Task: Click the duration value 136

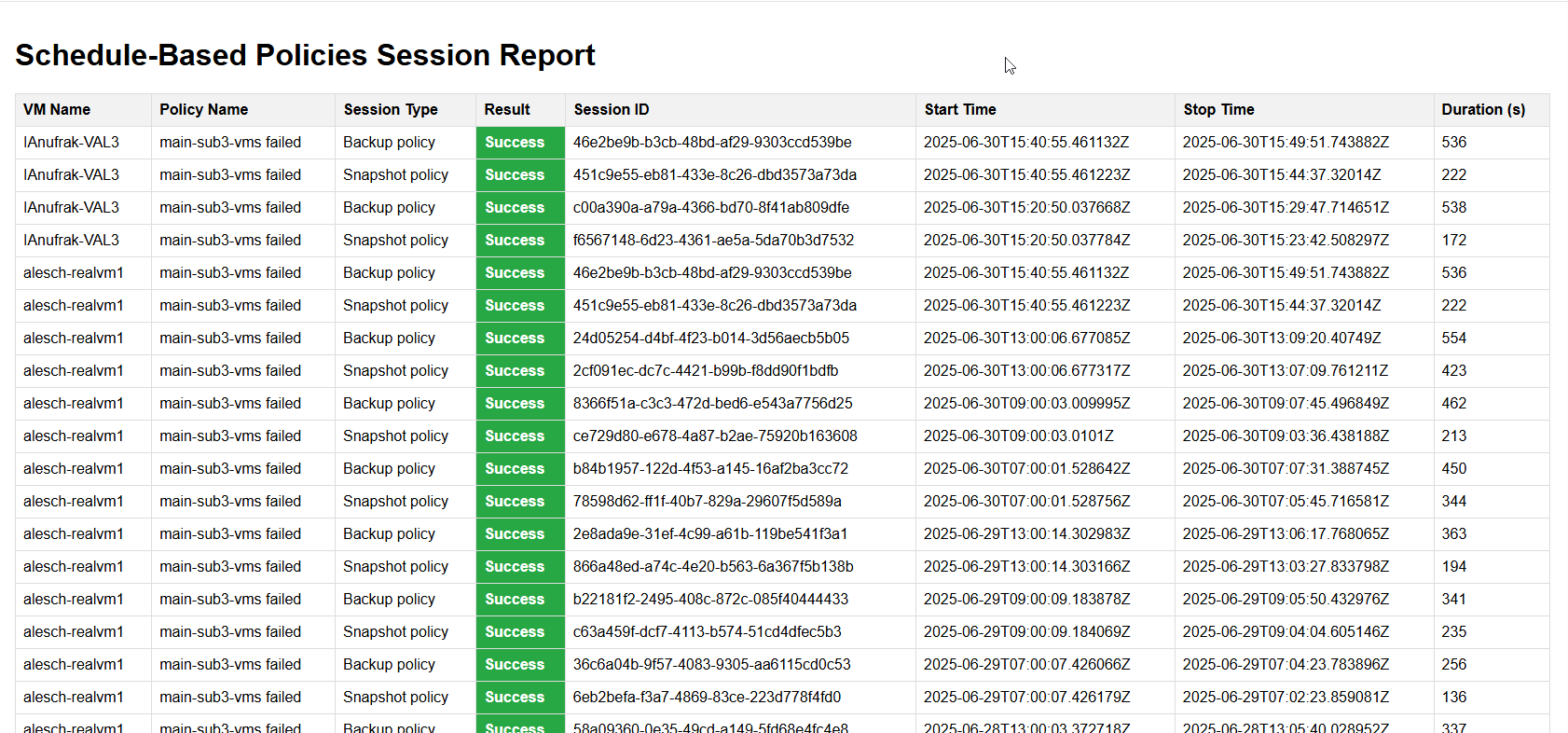Action: [1453, 697]
